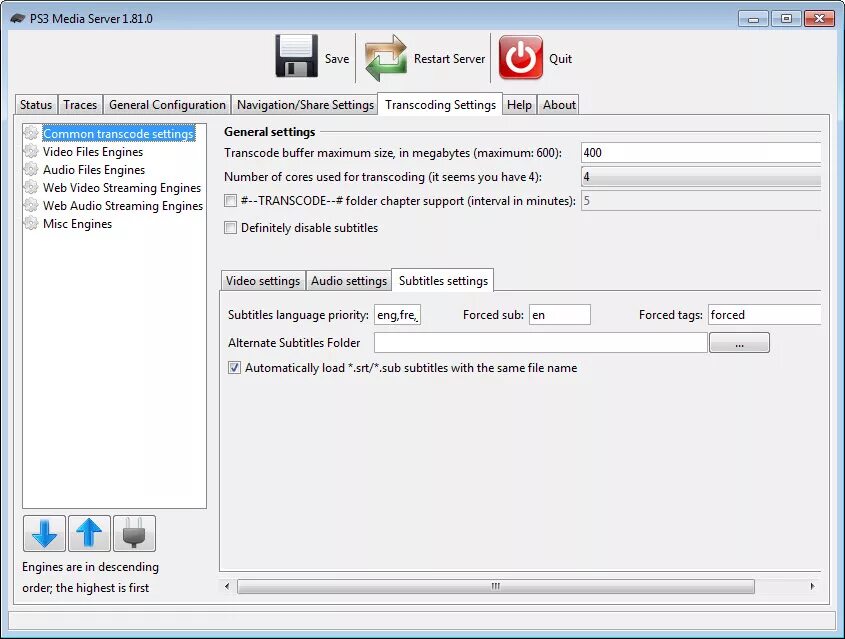
Task: Select Audio Files Engines in tree
Action: click(x=94, y=170)
